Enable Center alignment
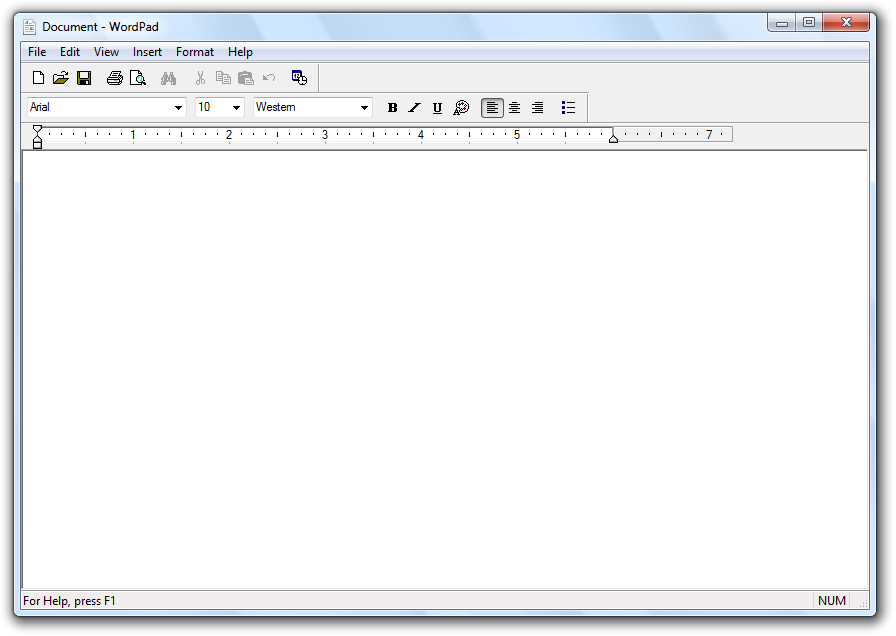This screenshot has width=896, height=636. [514, 107]
